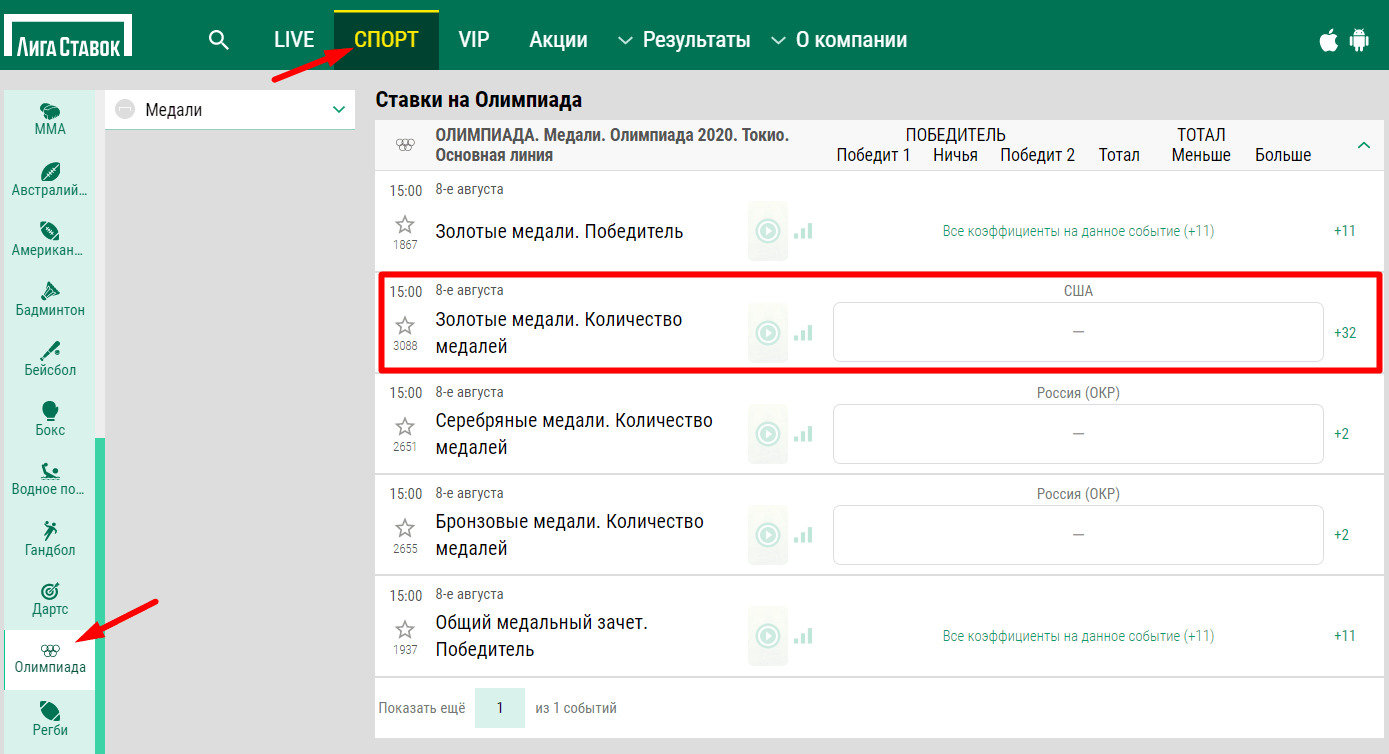Click the Лига Ставок logo
This screenshot has height=754, width=1389.
(x=68, y=38)
